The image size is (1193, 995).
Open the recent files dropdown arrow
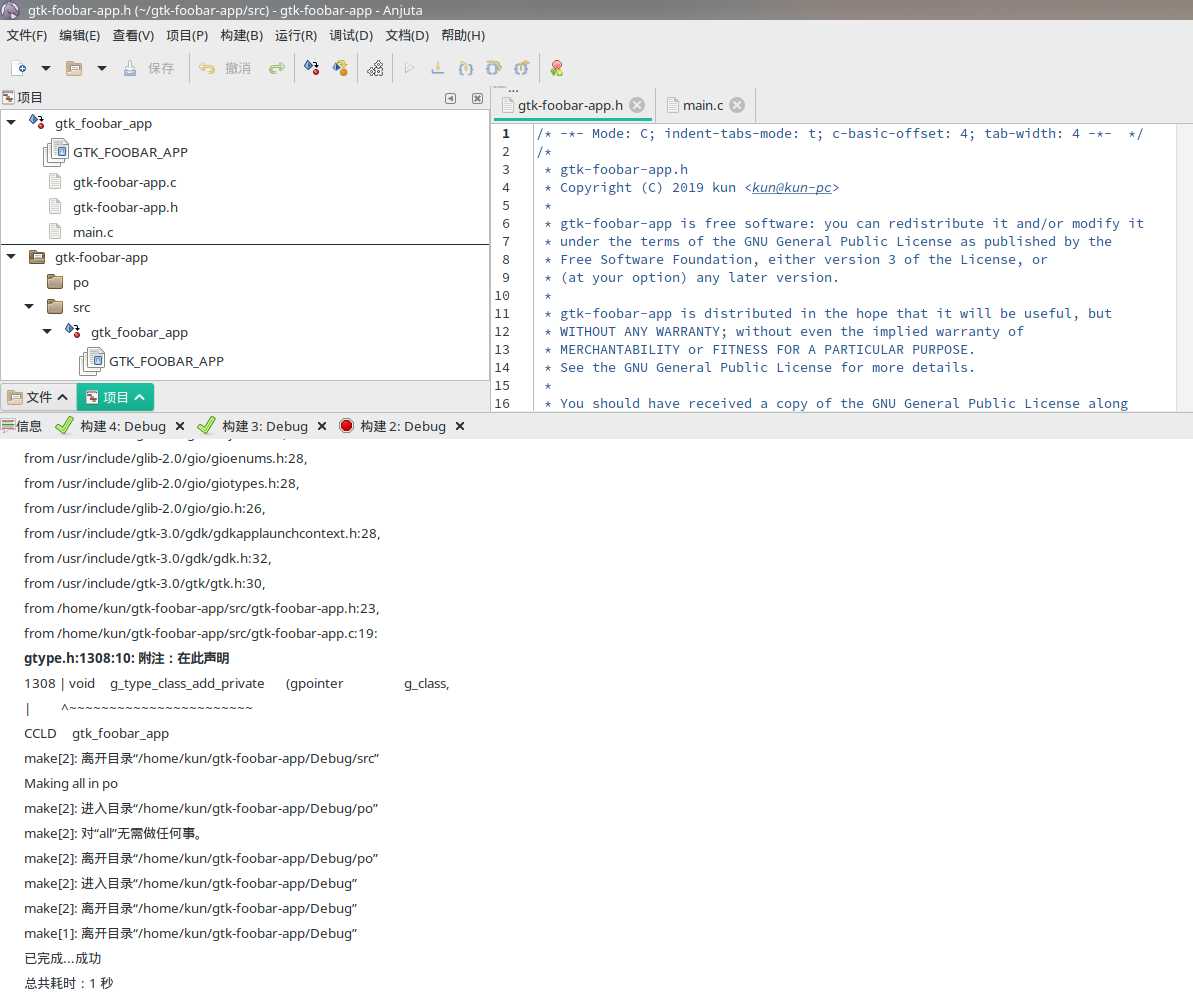pos(101,68)
